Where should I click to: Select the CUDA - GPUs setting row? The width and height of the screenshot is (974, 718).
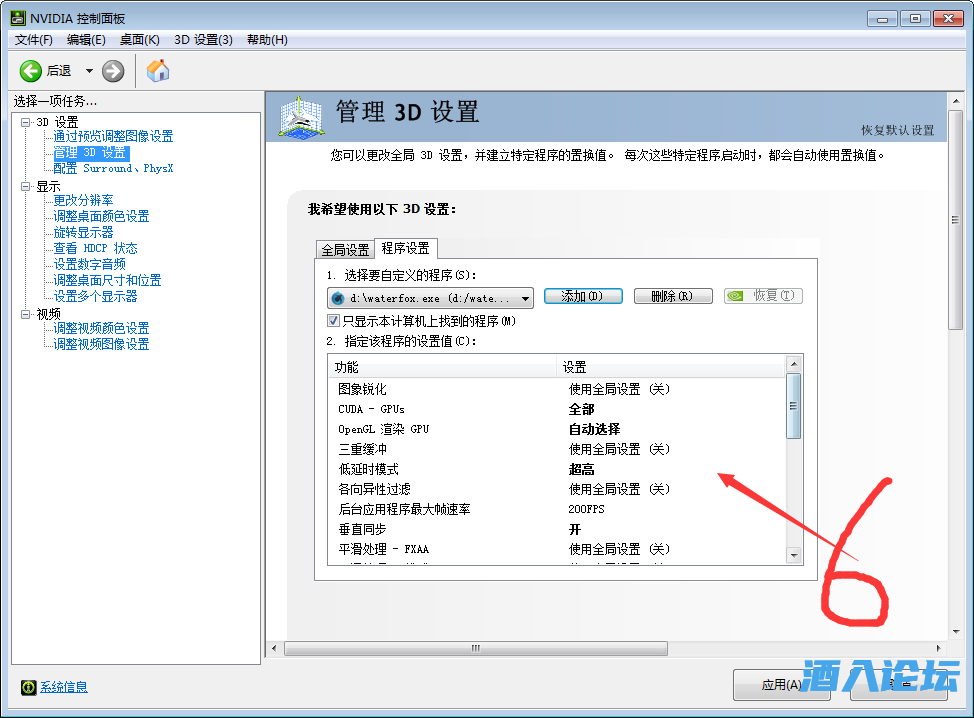pos(557,409)
